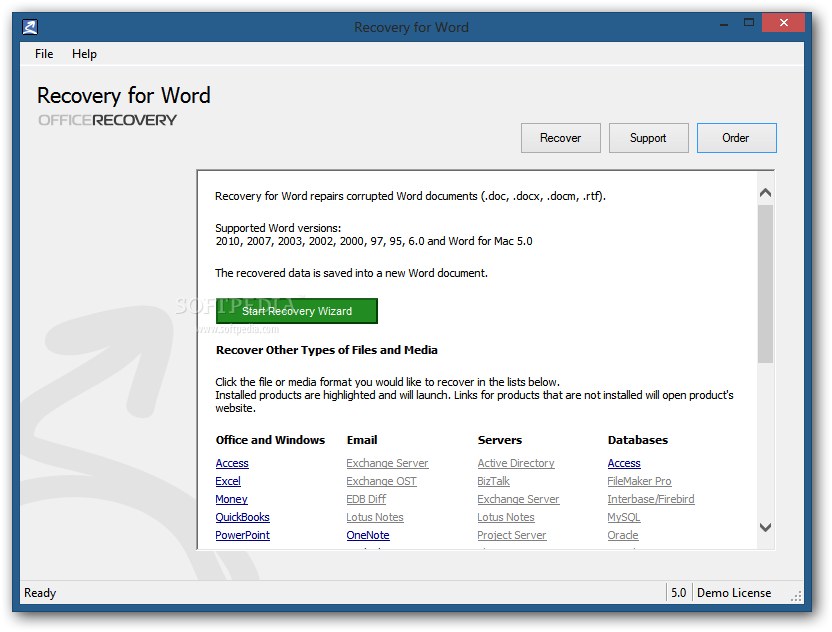Open Exchange Server link under Servers
This screenshot has width=832, height=632.
518,499
